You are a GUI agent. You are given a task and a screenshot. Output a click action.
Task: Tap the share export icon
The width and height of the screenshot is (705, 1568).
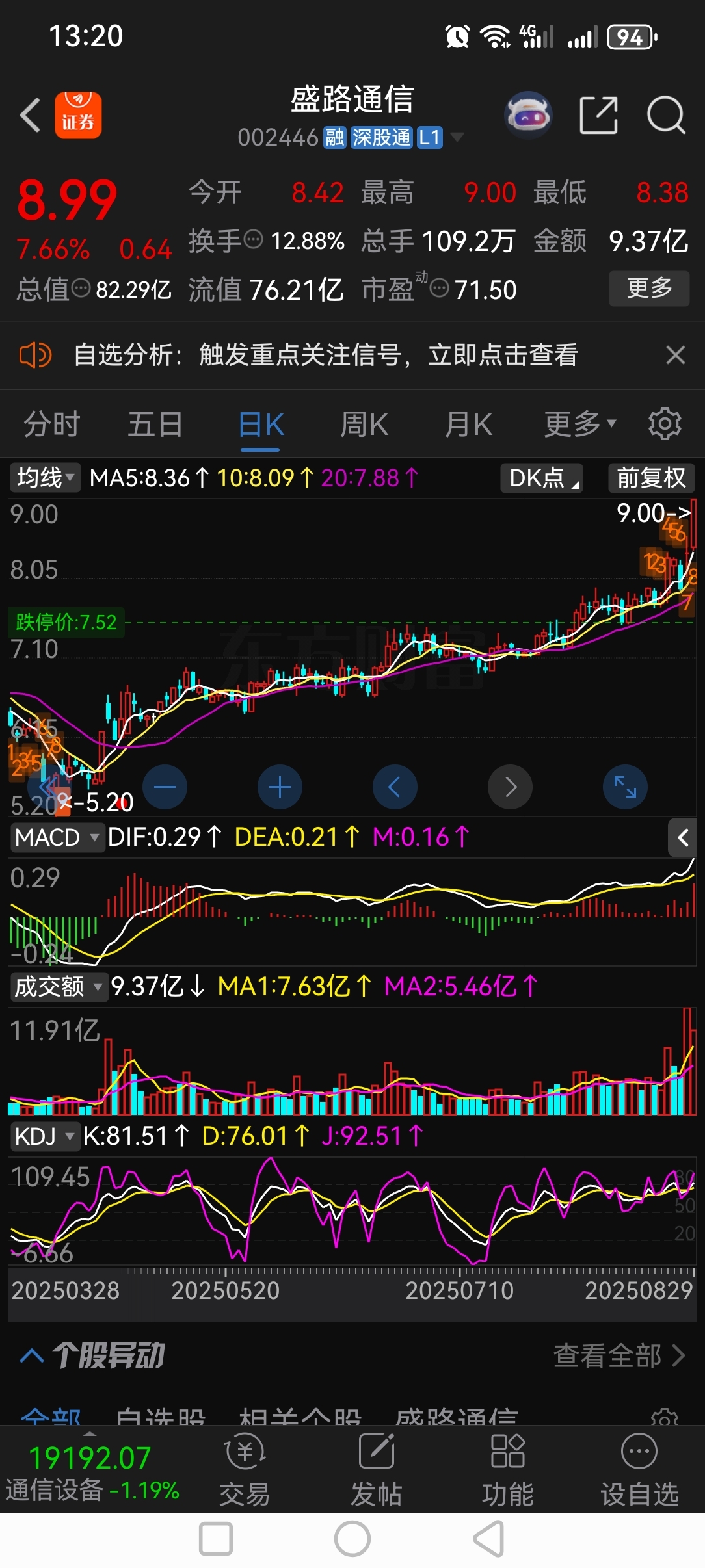tap(598, 115)
